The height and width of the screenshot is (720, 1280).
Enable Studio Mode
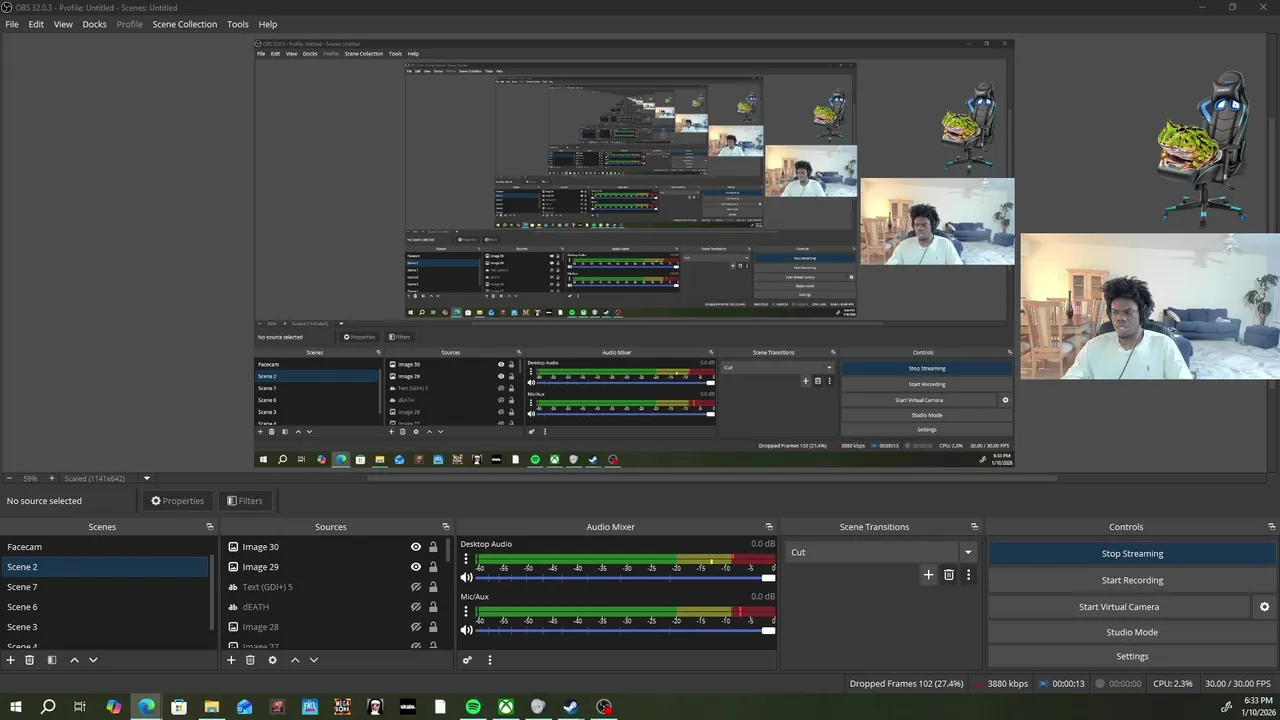[x=1132, y=632]
